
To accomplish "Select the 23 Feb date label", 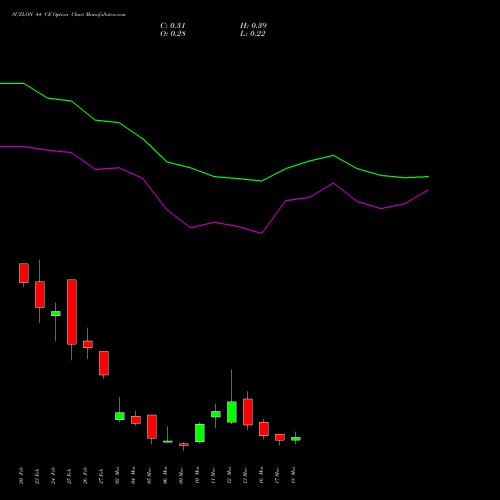I will pos(38,476).
